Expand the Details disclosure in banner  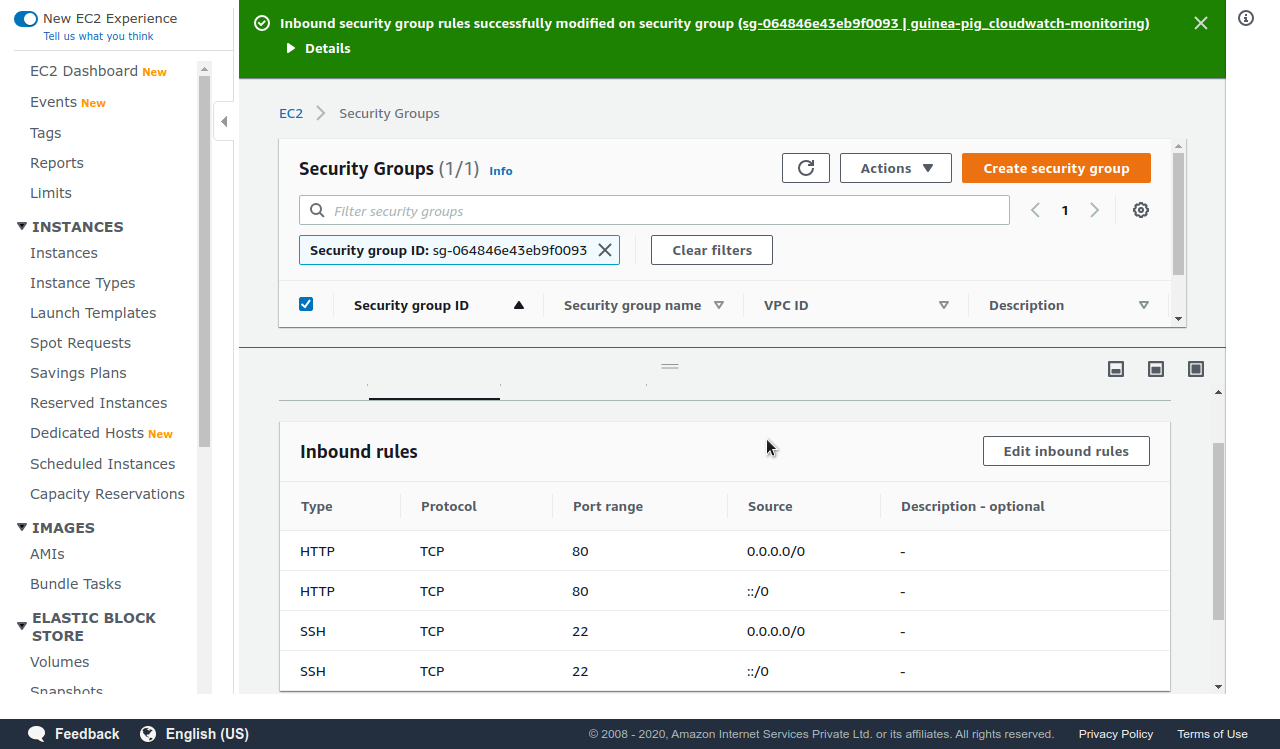(x=318, y=48)
